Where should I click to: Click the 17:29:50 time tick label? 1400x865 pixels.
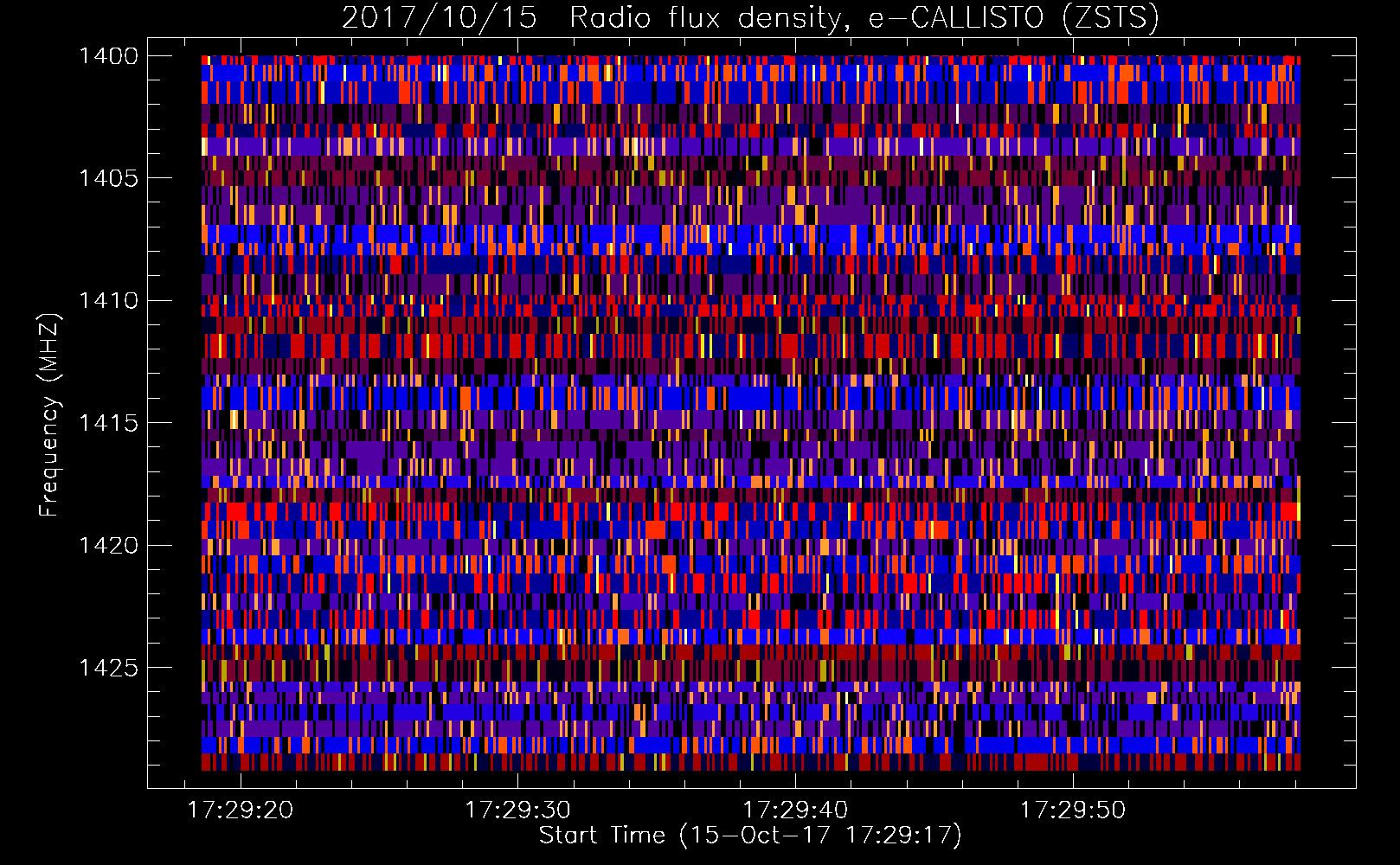pyautogui.click(x=1073, y=810)
